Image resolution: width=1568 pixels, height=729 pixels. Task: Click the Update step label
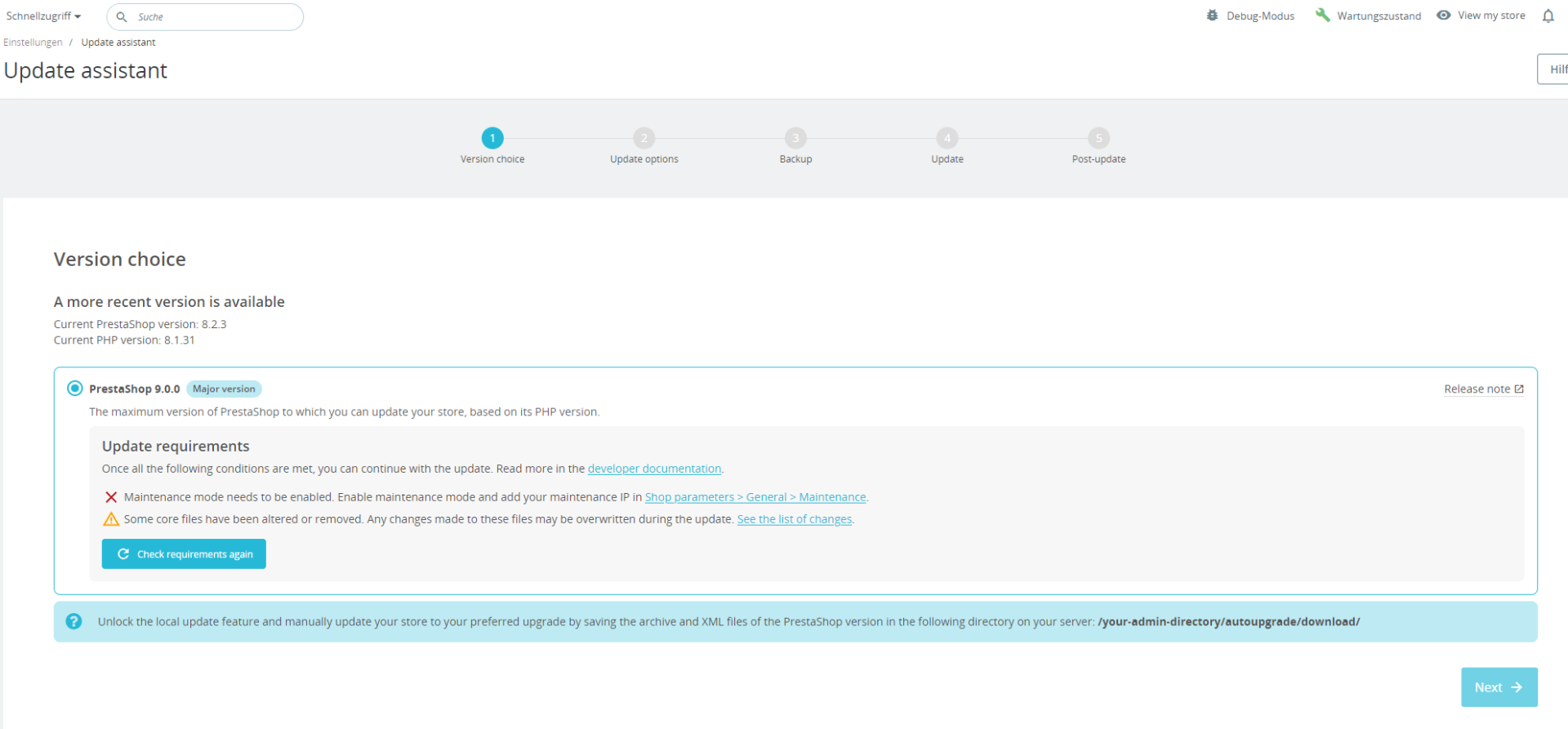tap(947, 159)
